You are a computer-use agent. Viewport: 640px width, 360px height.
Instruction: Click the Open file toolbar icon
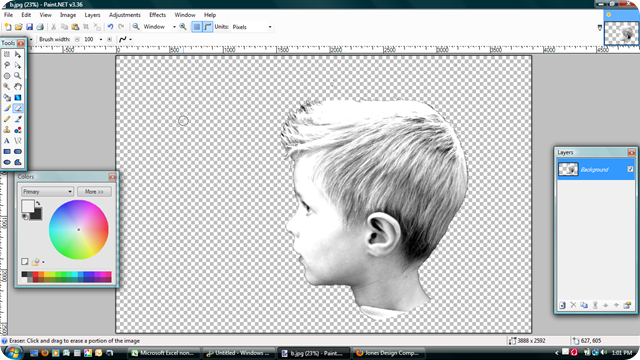18,27
